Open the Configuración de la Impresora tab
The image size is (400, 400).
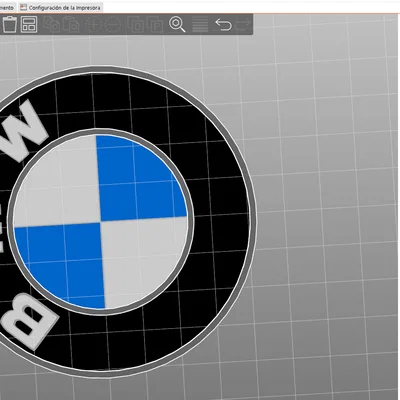[60, 7]
